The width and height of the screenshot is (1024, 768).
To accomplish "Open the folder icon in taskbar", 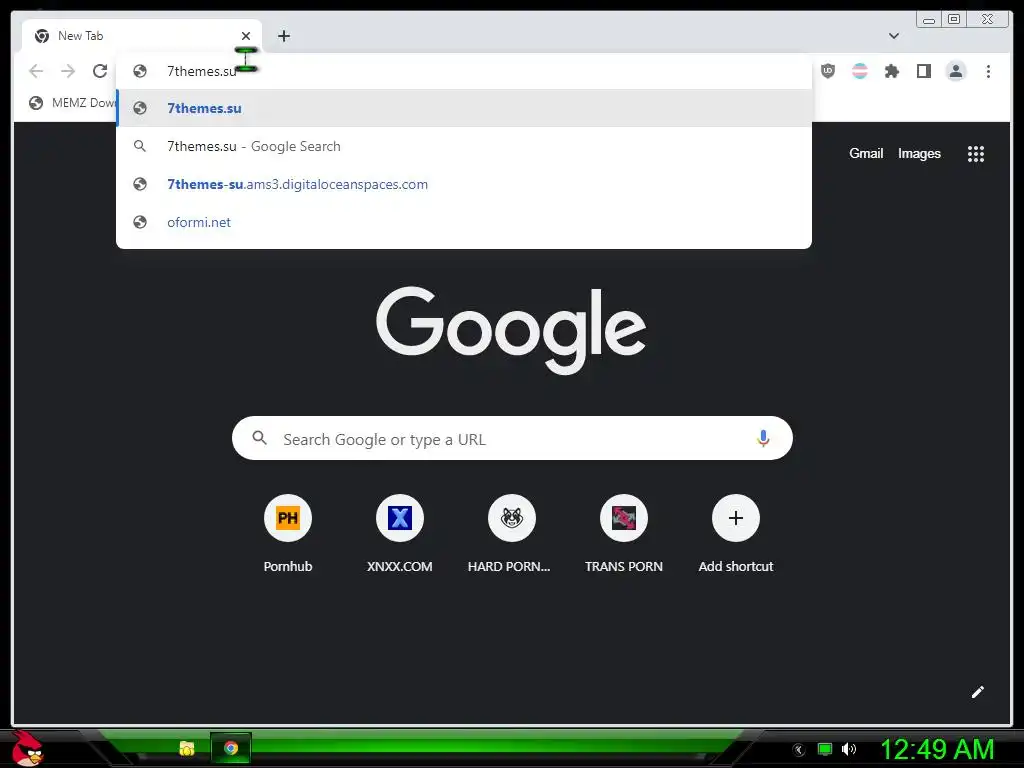I will [x=187, y=748].
